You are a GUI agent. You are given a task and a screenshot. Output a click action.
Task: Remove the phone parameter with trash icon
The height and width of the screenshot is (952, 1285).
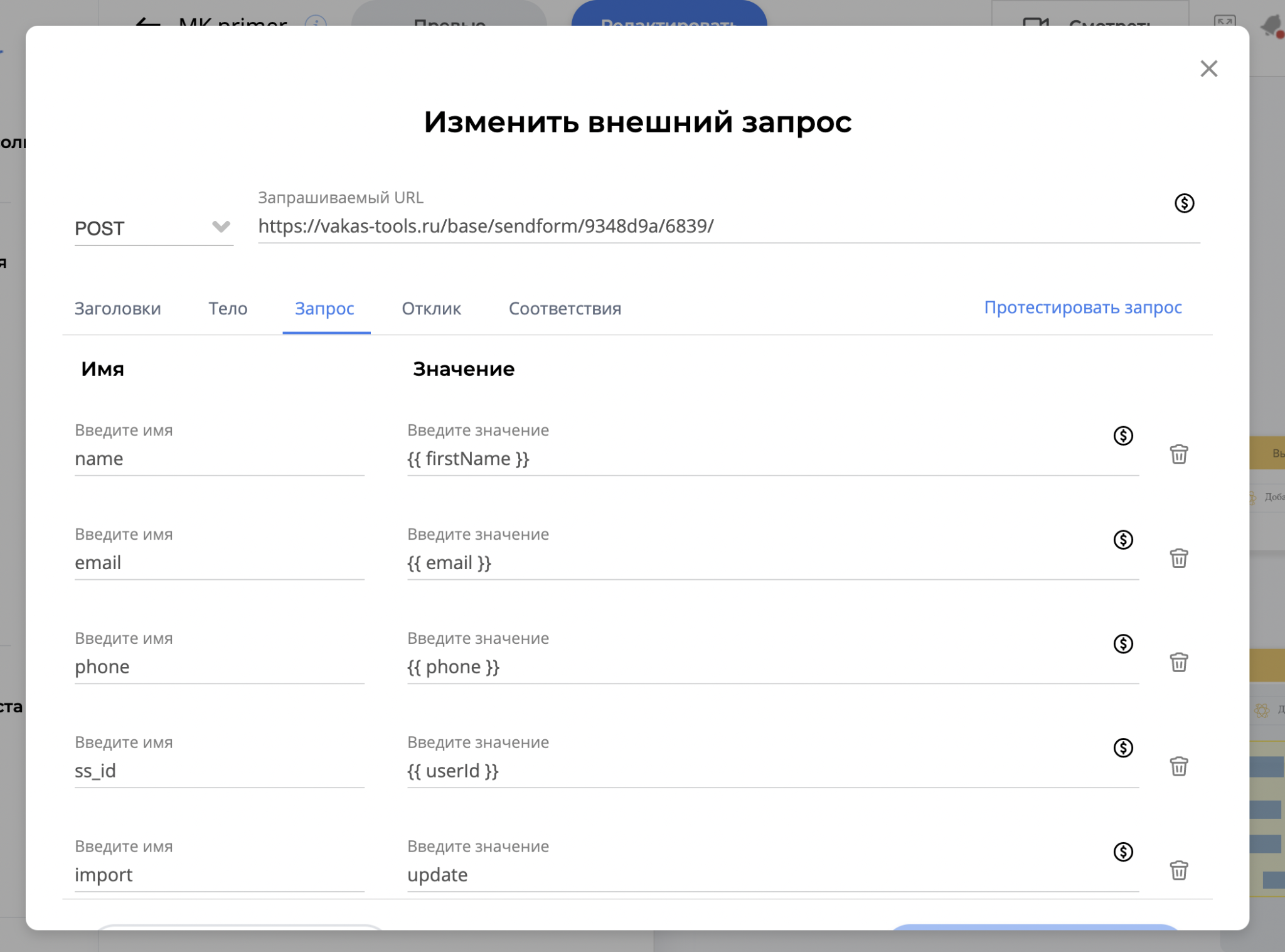point(1178,663)
